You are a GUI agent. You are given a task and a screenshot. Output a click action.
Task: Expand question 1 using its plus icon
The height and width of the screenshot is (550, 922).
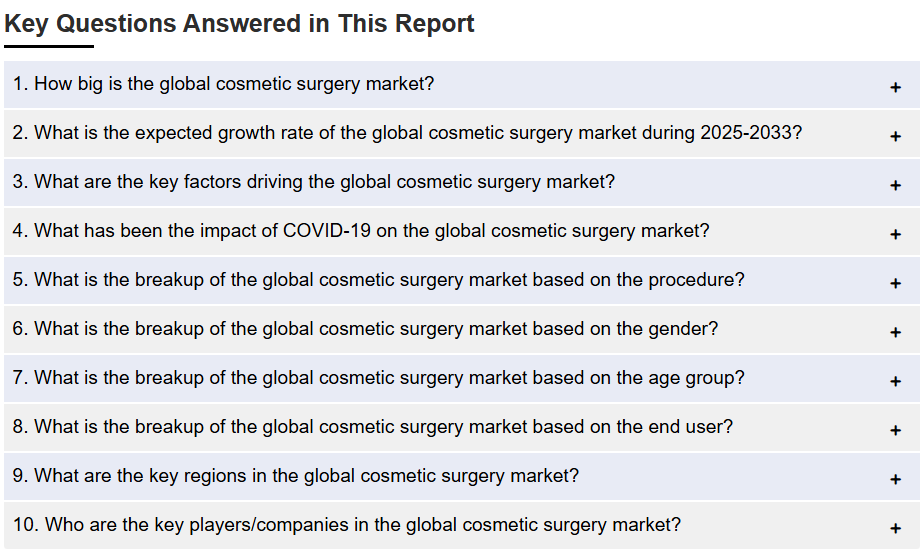tap(895, 88)
